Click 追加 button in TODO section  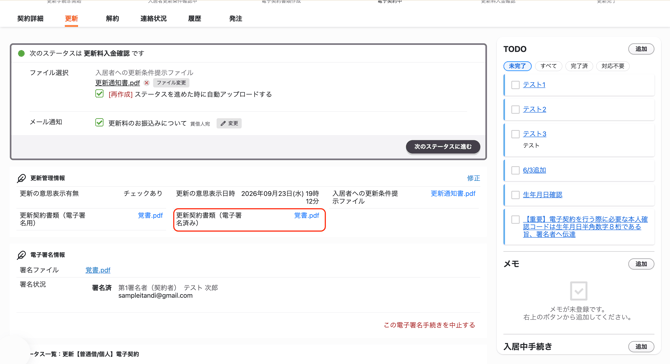click(641, 49)
